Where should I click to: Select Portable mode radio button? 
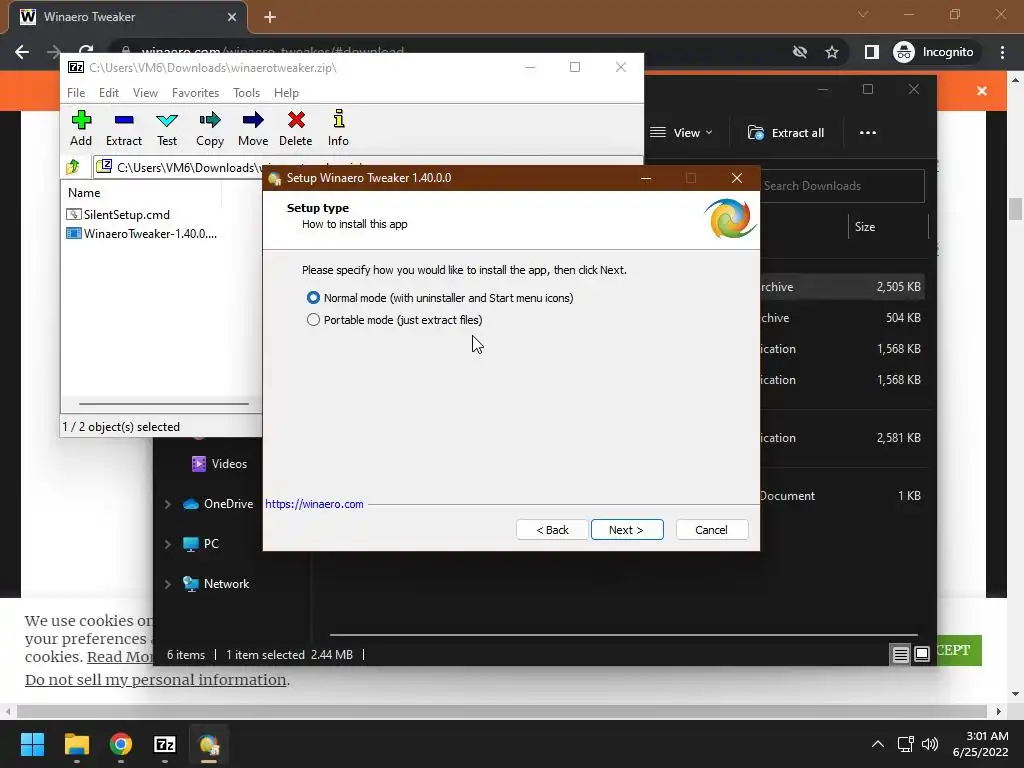[313, 320]
